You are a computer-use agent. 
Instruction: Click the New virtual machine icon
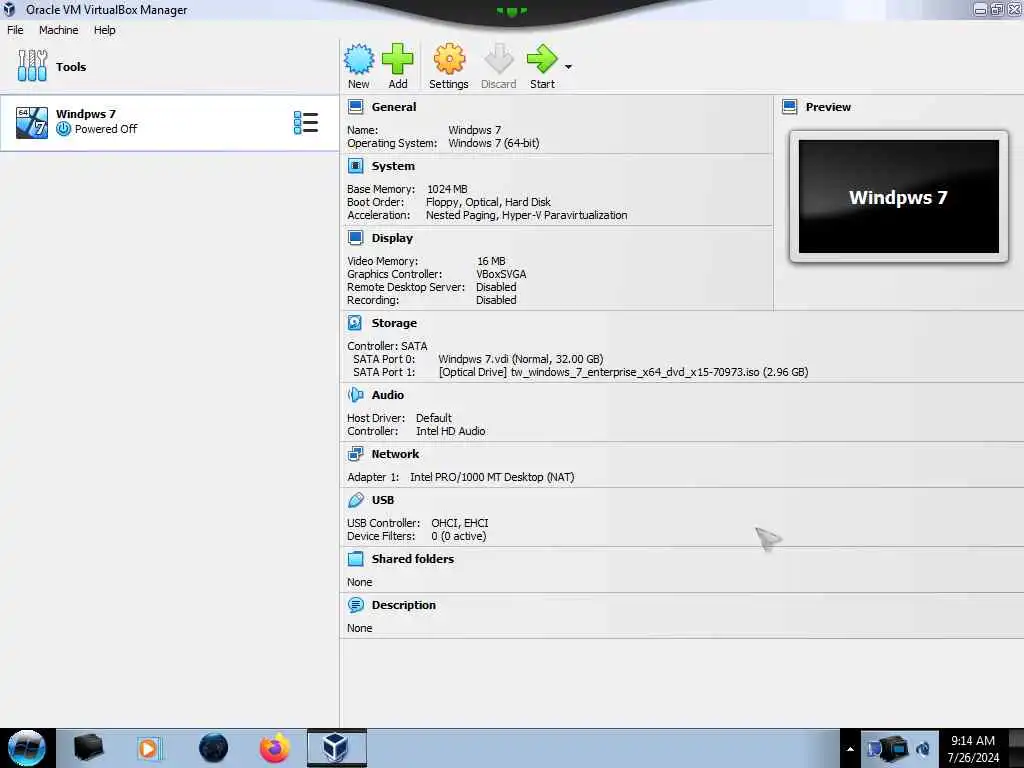tap(359, 59)
